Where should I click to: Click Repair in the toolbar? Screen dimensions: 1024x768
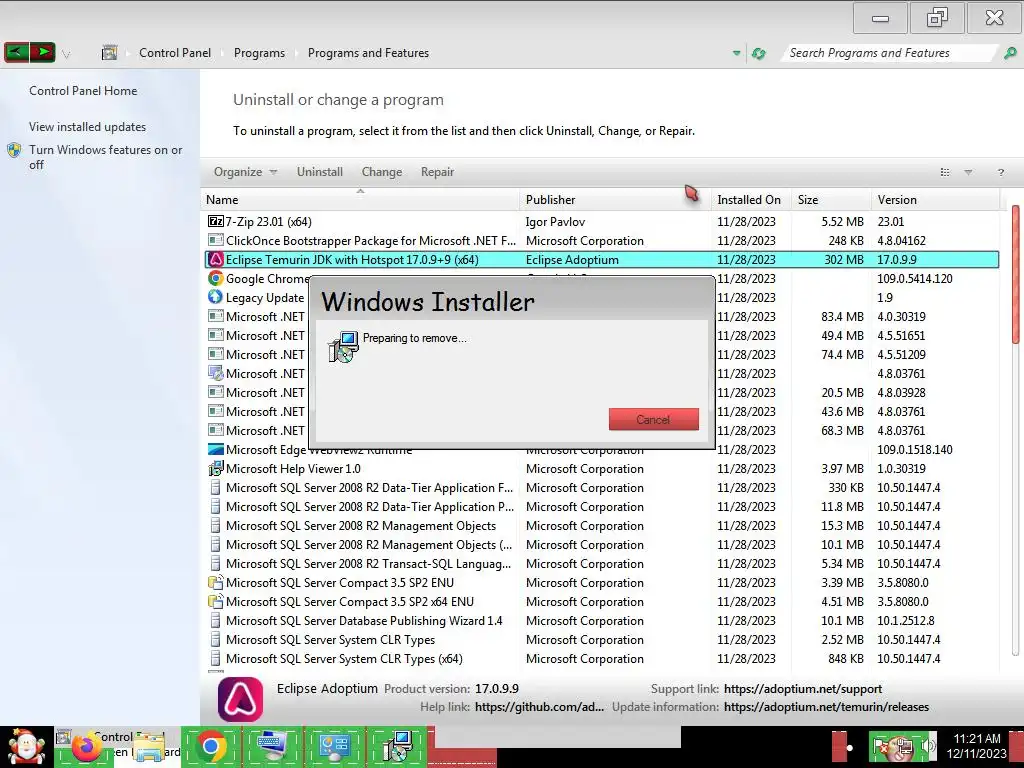(438, 172)
